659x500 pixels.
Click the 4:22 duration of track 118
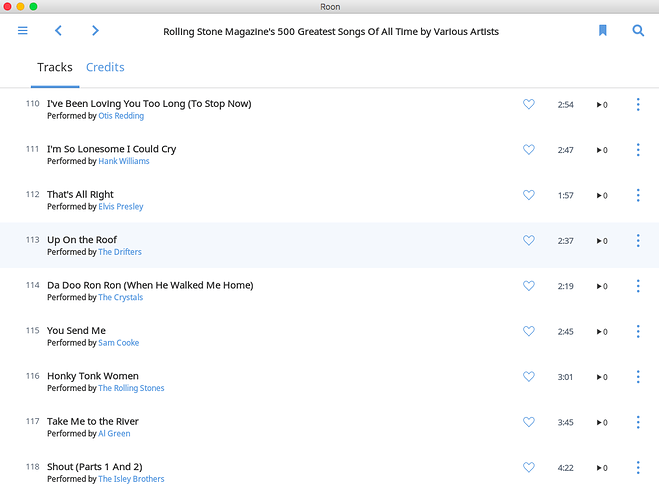click(565, 468)
